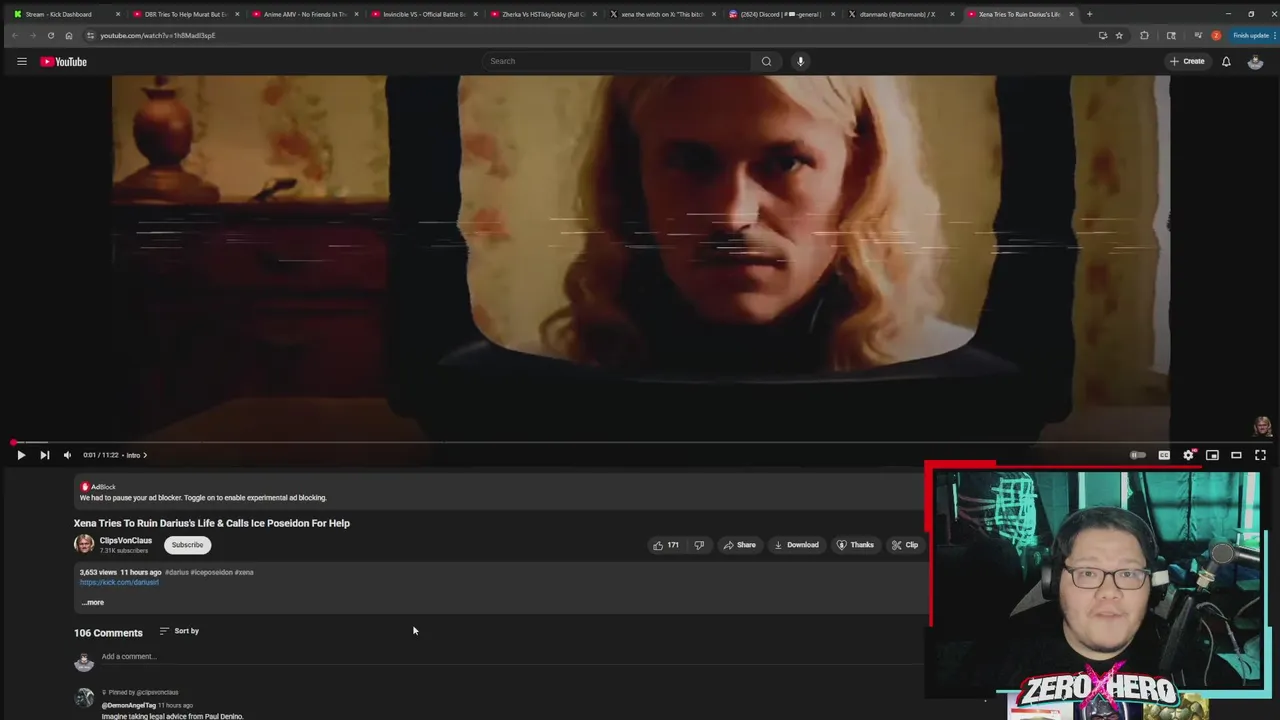The image size is (1280, 720).
Task: Open the browser extensions puzzle icon
Action: pos(1144,35)
